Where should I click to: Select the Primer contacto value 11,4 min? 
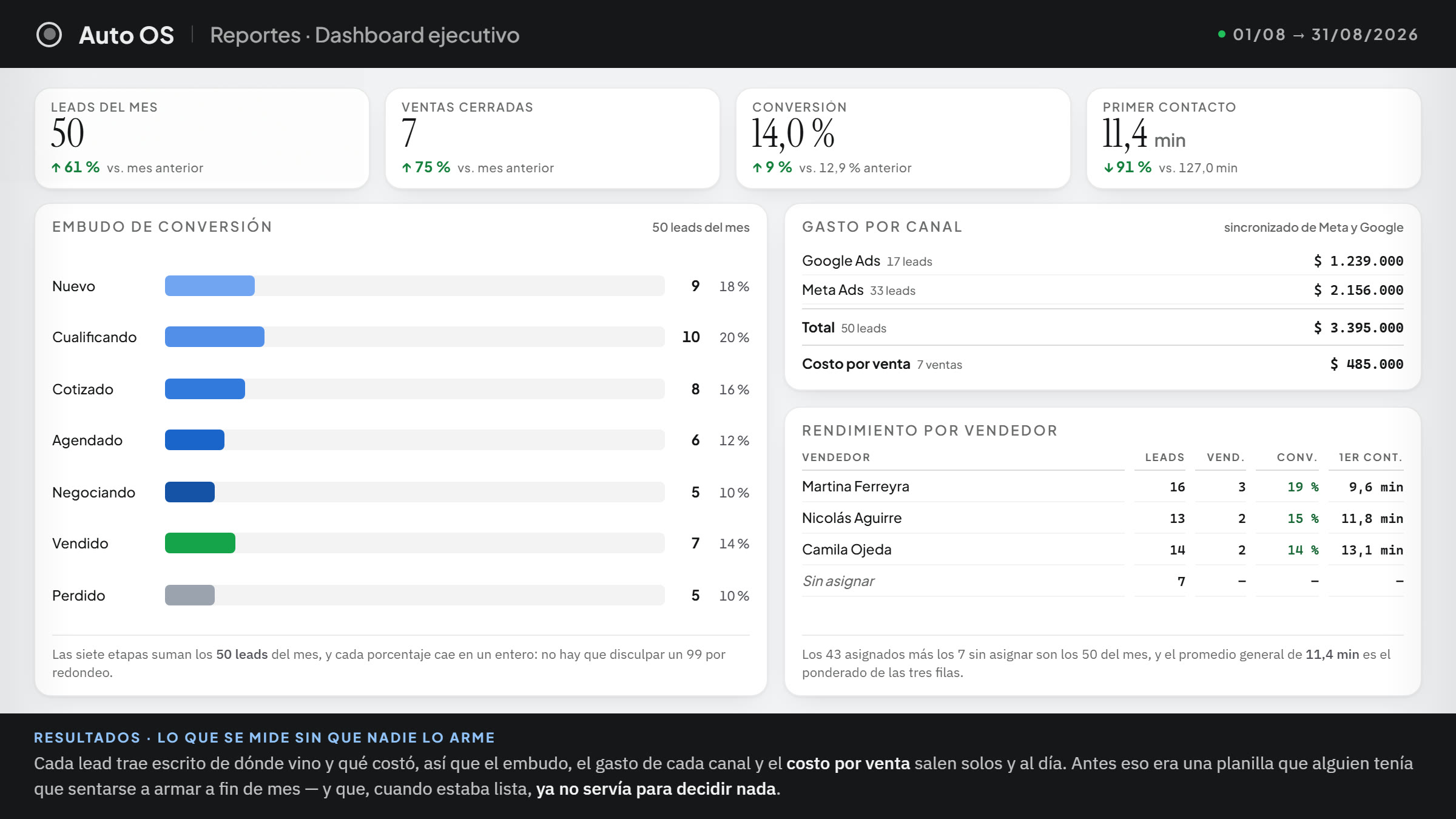1144,134
